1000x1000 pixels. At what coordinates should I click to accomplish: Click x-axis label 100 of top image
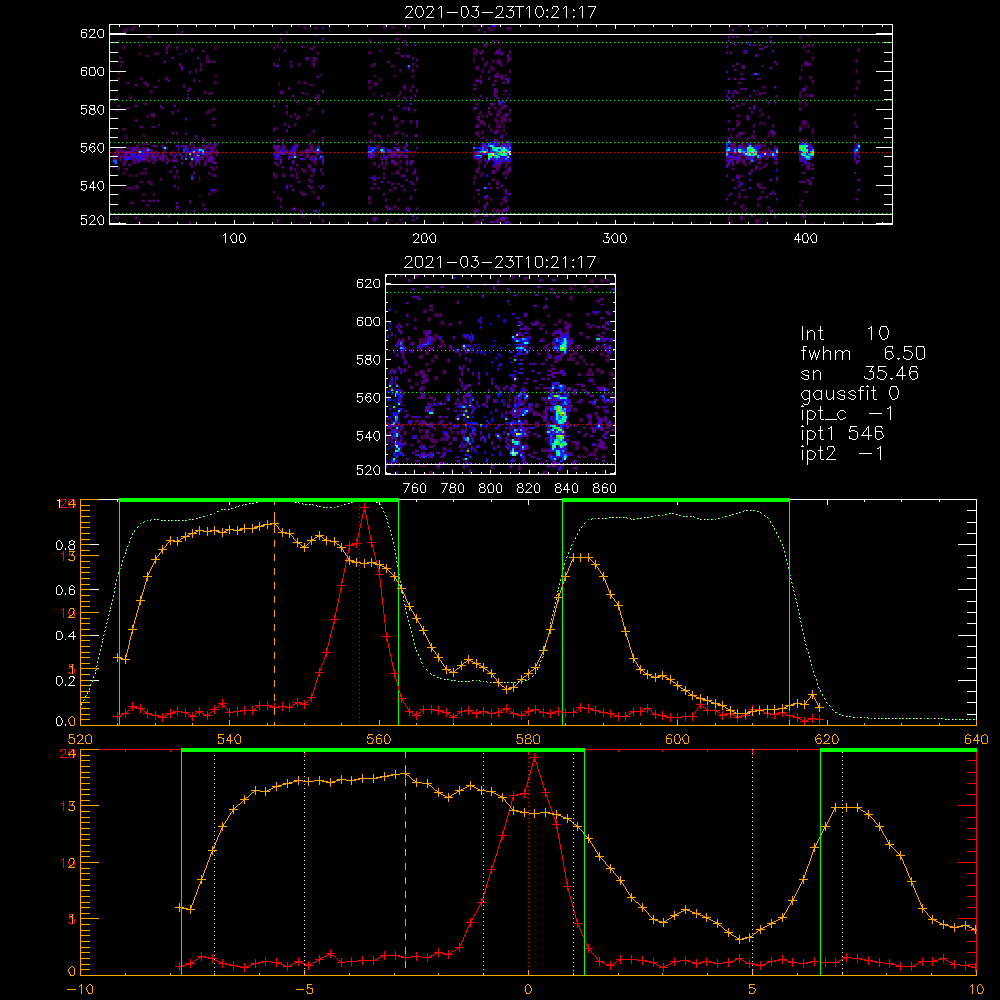click(233, 239)
